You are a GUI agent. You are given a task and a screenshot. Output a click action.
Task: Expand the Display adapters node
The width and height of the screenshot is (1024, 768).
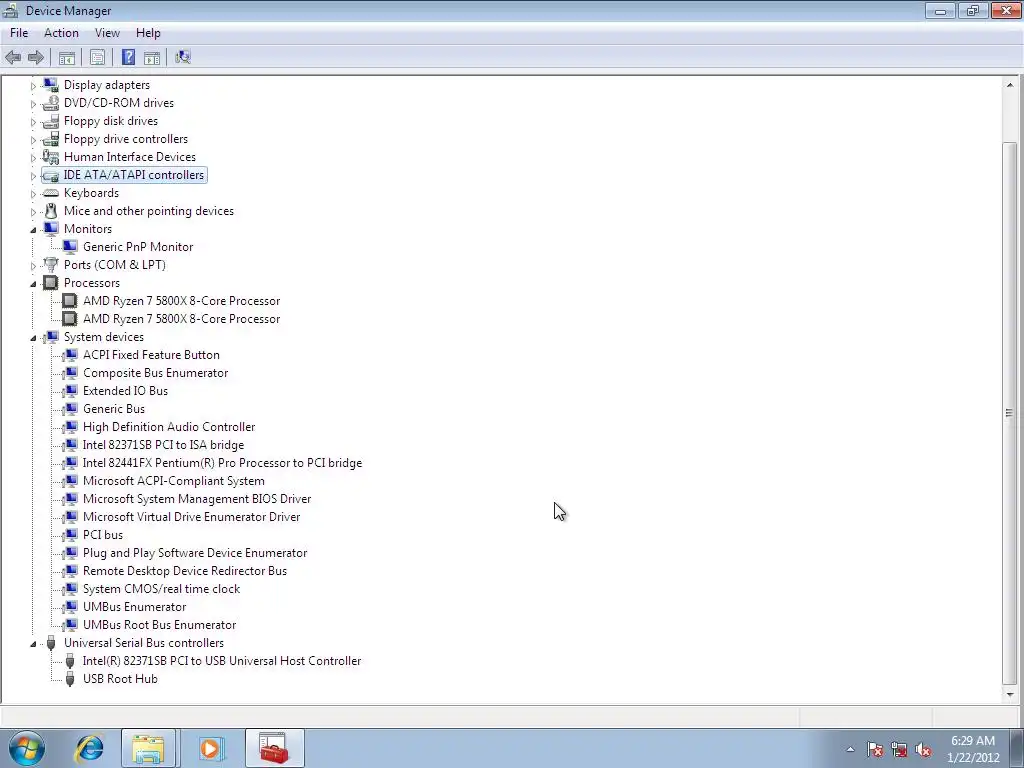pyautogui.click(x=33, y=86)
